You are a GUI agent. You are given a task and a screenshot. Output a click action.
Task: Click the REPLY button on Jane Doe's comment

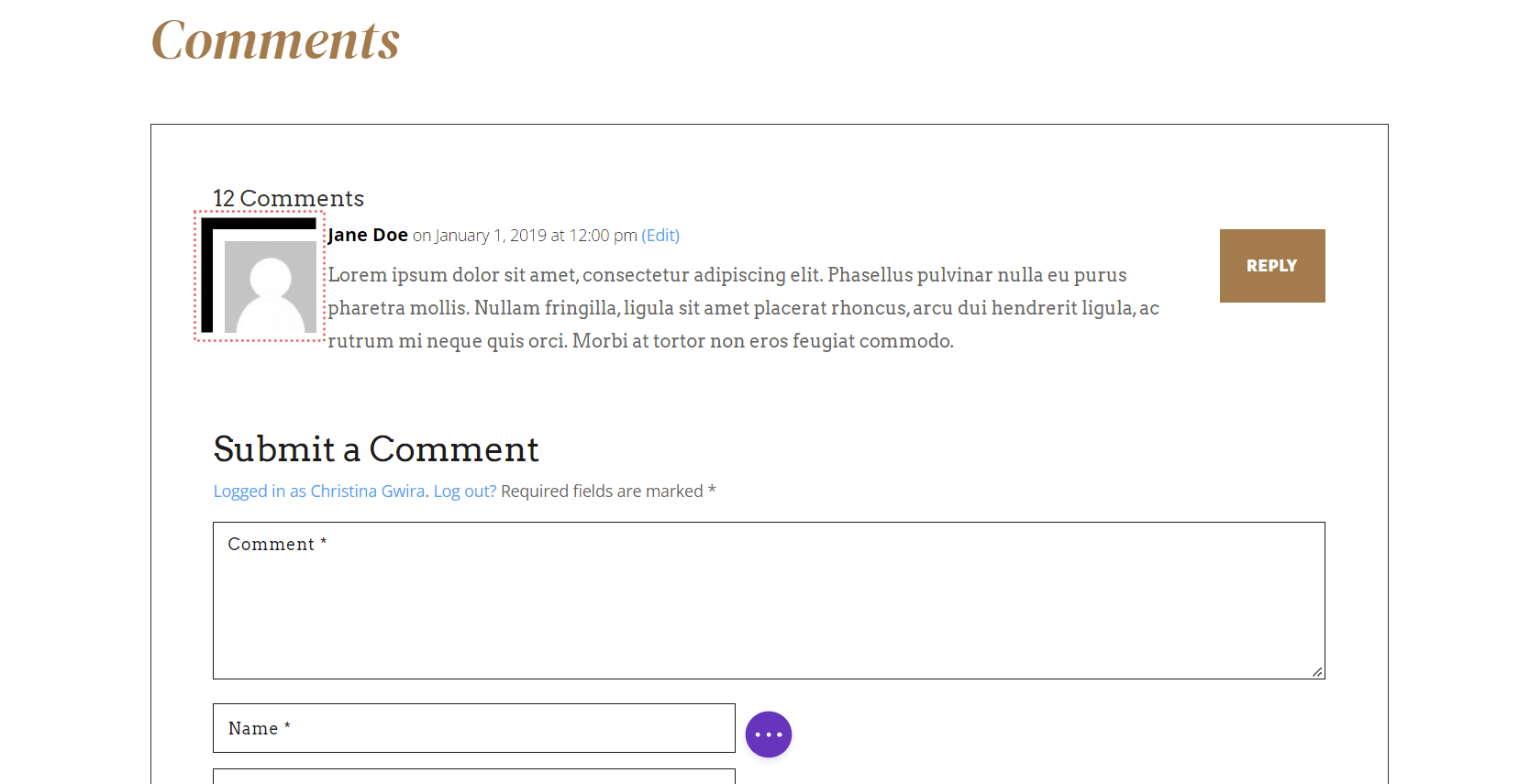tap(1271, 265)
